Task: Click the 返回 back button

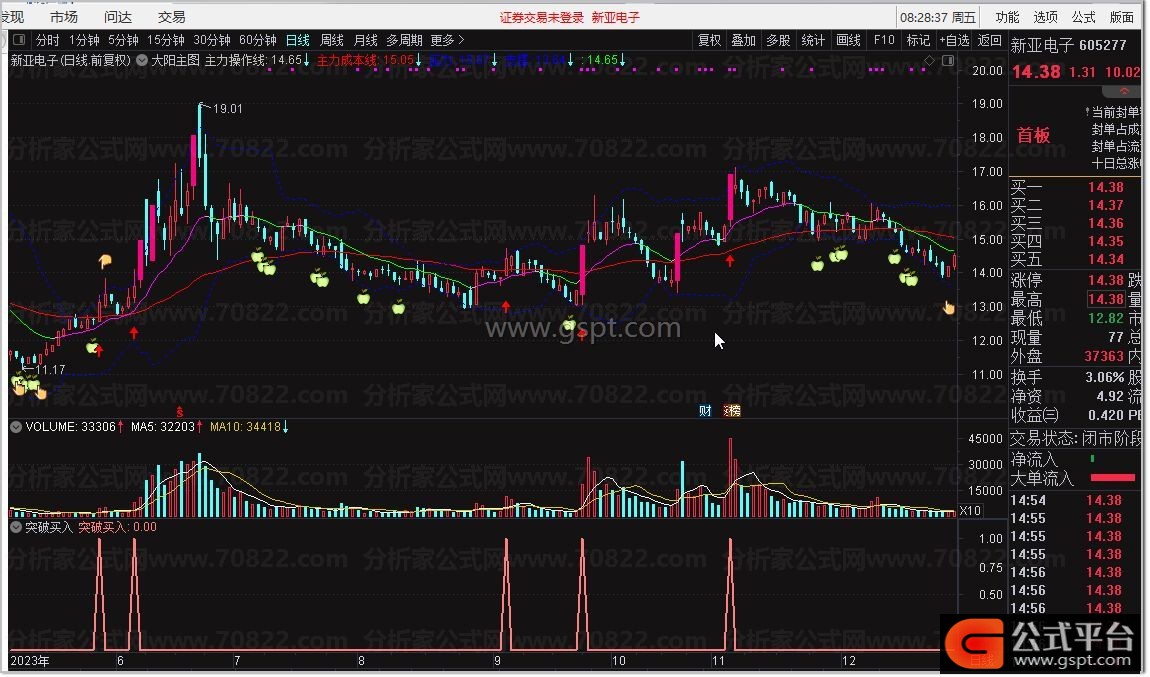Action: (x=990, y=40)
